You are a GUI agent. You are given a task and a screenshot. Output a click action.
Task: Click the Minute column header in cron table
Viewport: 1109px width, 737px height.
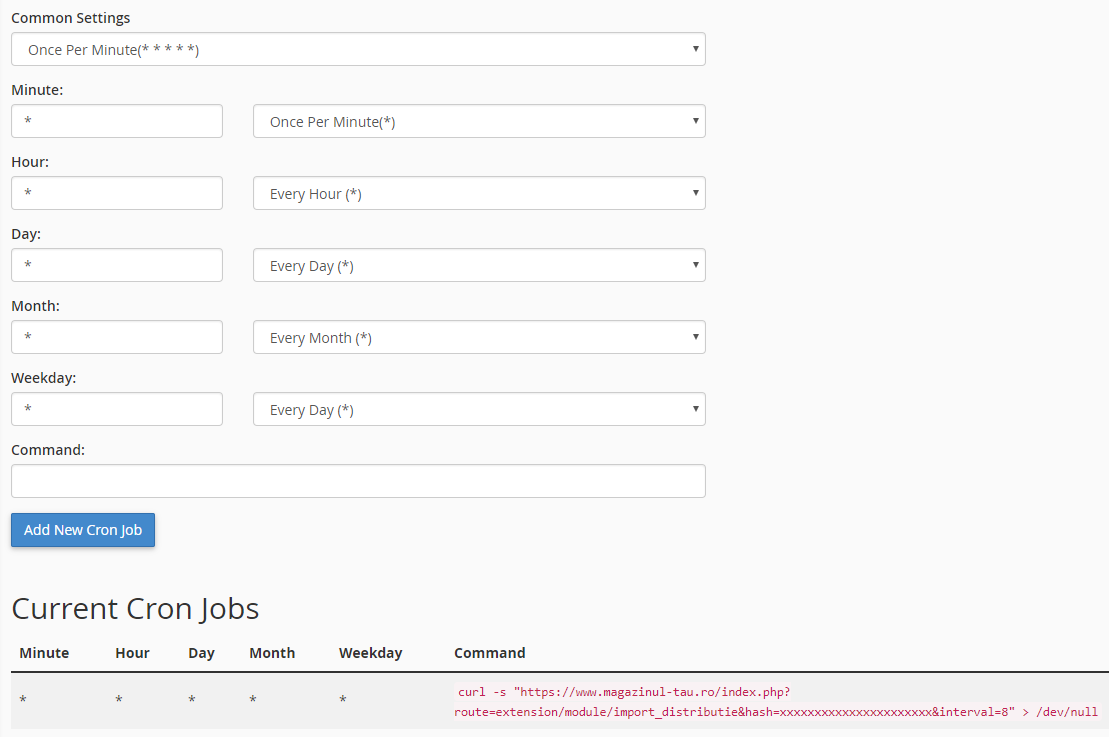[x=44, y=653]
